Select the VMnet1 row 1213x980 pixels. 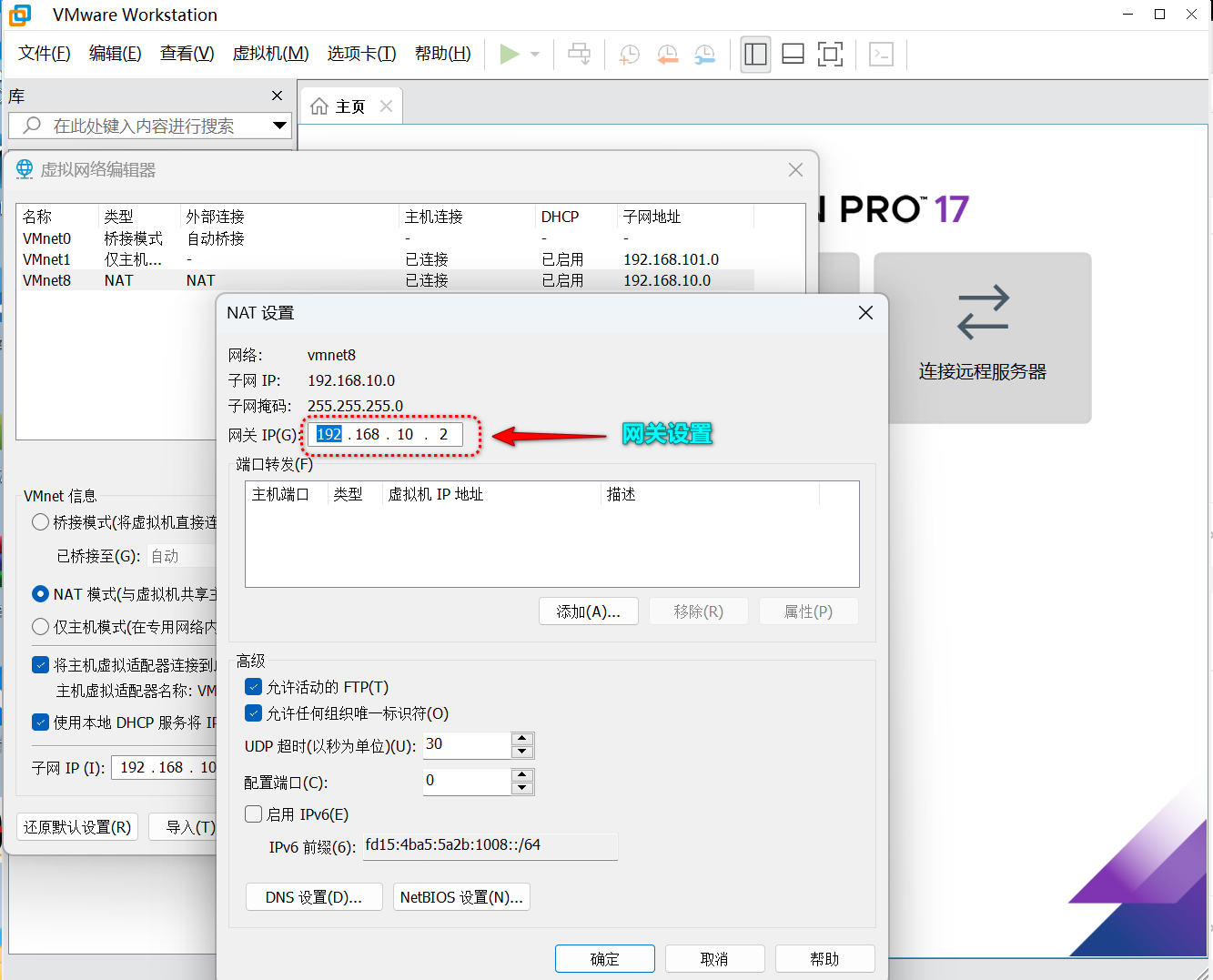coord(389,259)
